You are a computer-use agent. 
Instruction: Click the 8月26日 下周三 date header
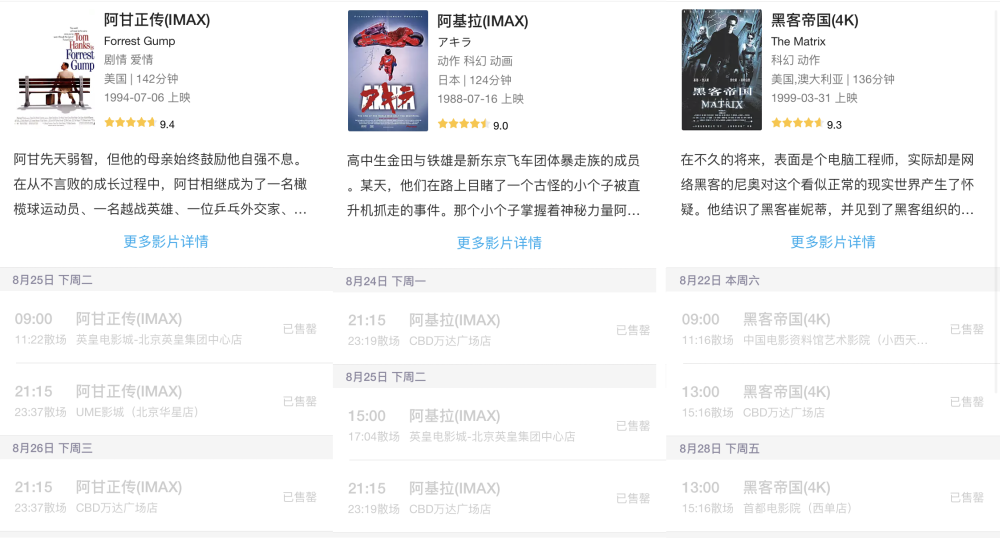coord(166,448)
